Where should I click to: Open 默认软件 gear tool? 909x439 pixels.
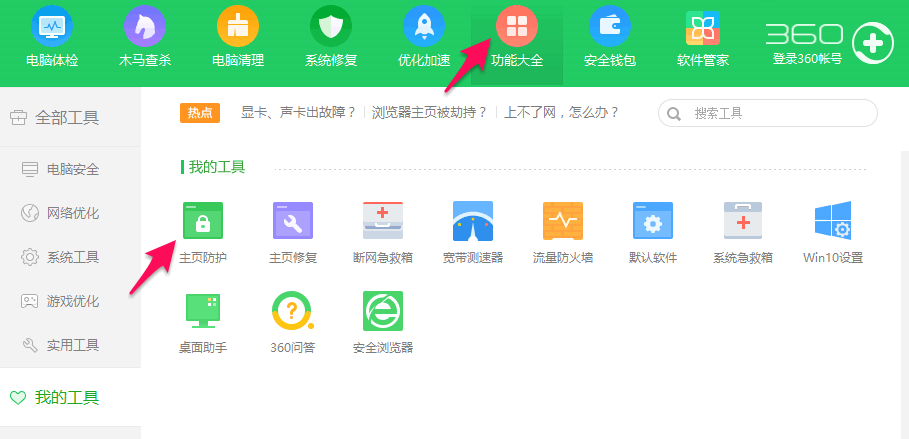pos(653,220)
